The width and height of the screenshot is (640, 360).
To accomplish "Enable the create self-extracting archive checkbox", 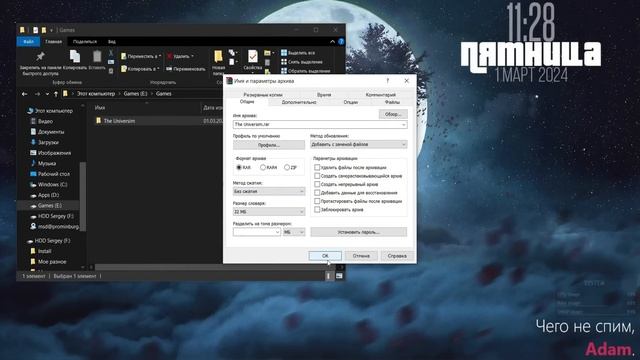I will pos(317,176).
